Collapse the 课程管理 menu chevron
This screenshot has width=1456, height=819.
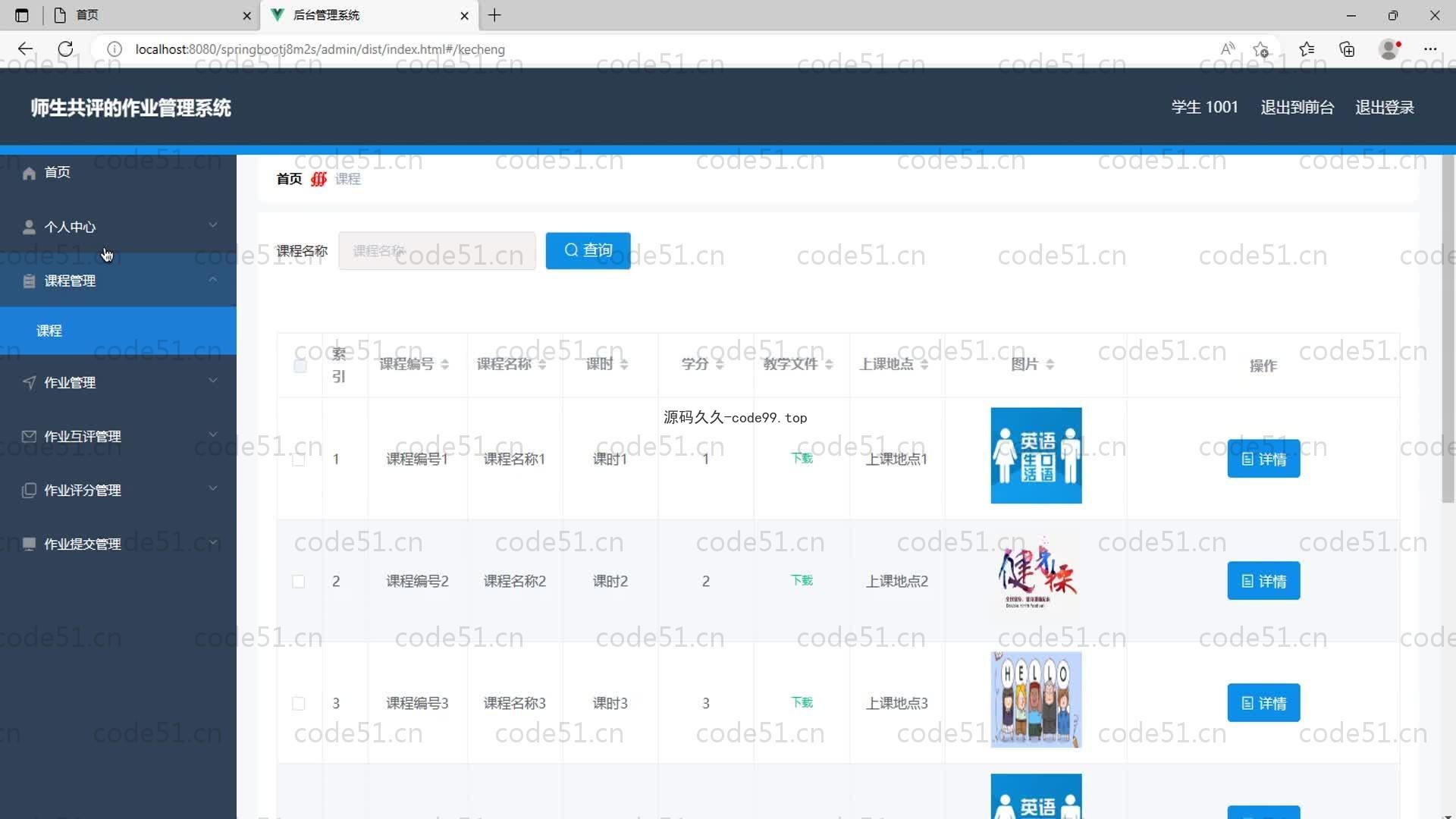point(213,280)
